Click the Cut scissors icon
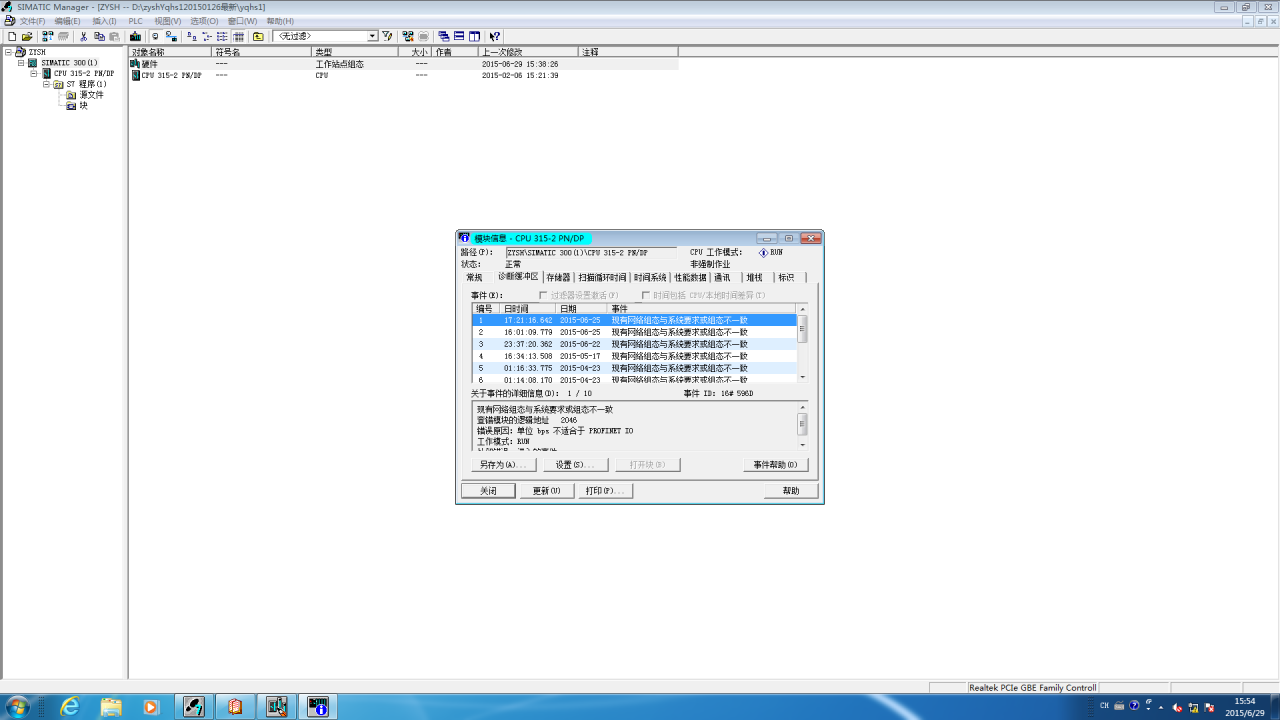This screenshot has height=720, width=1280. pyautogui.click(x=83, y=36)
